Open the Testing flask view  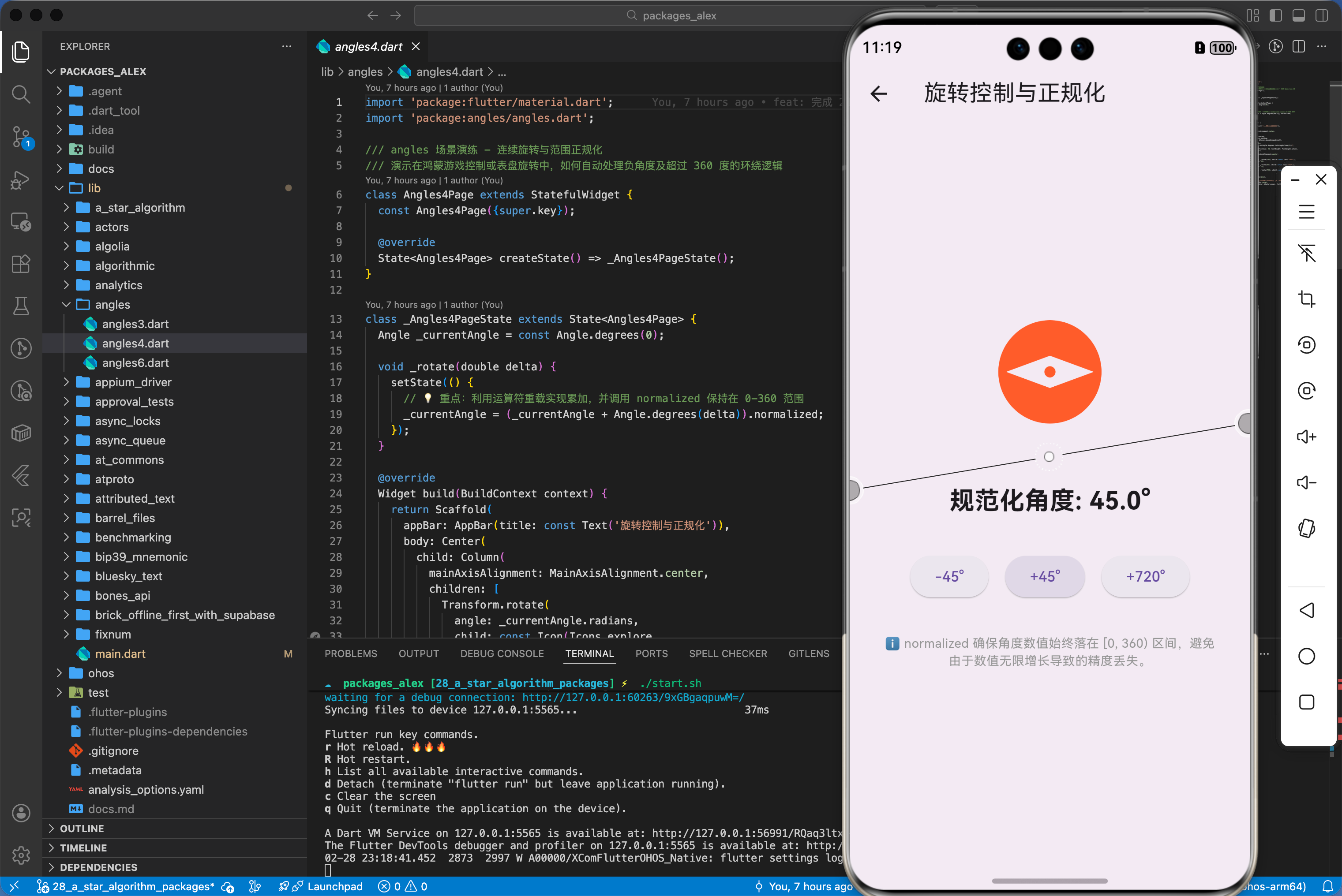[x=21, y=306]
